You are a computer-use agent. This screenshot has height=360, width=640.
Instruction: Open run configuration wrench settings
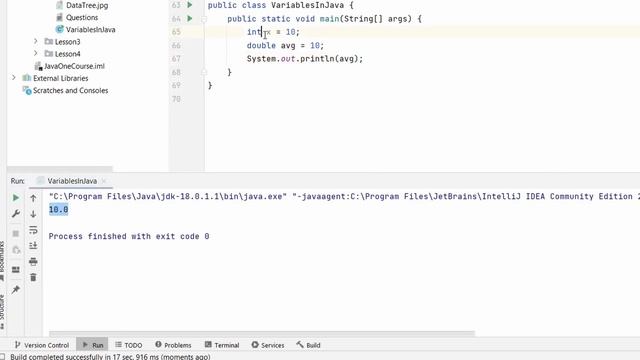pyautogui.click(x=16, y=213)
